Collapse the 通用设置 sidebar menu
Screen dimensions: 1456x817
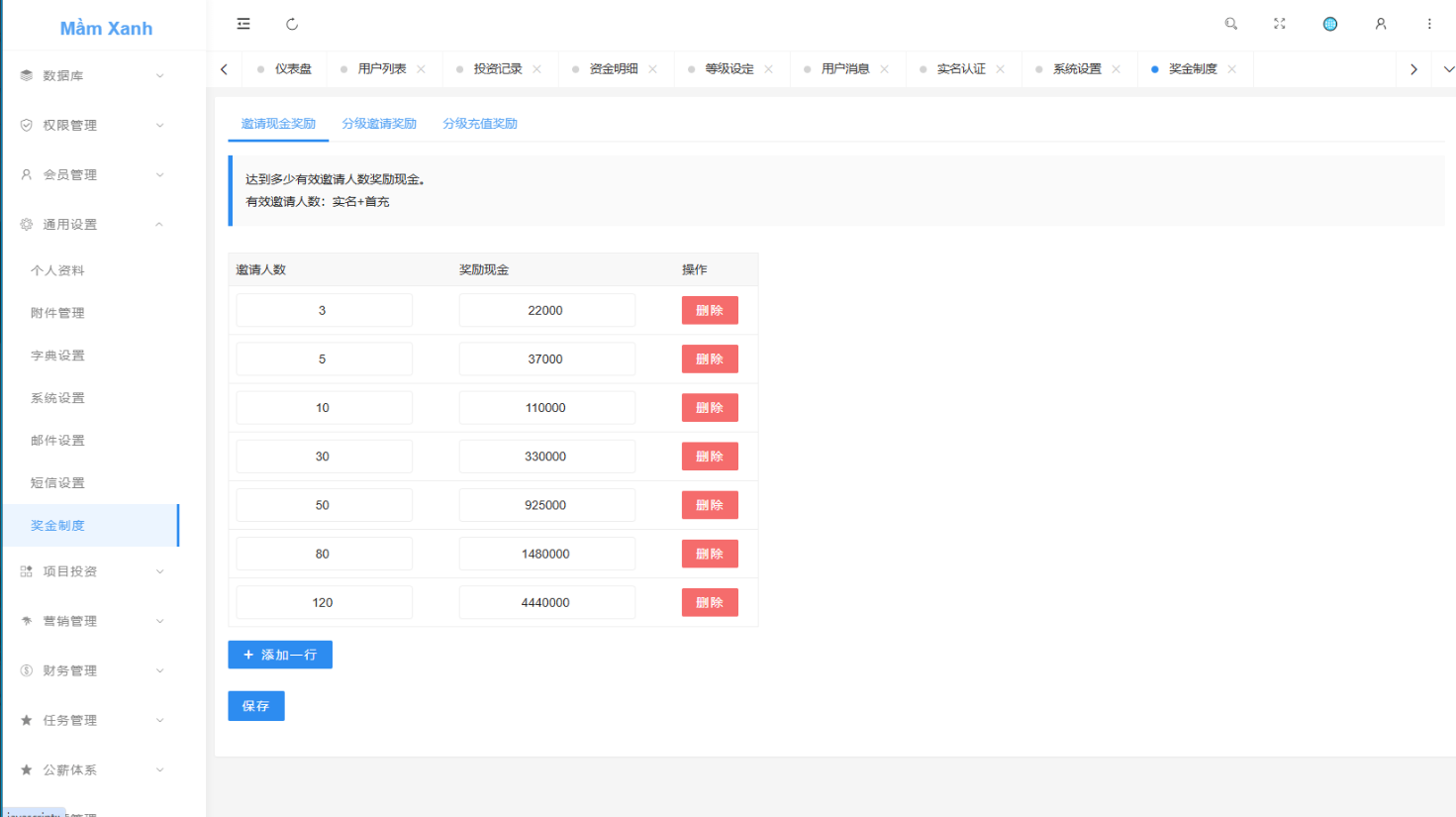(91, 225)
